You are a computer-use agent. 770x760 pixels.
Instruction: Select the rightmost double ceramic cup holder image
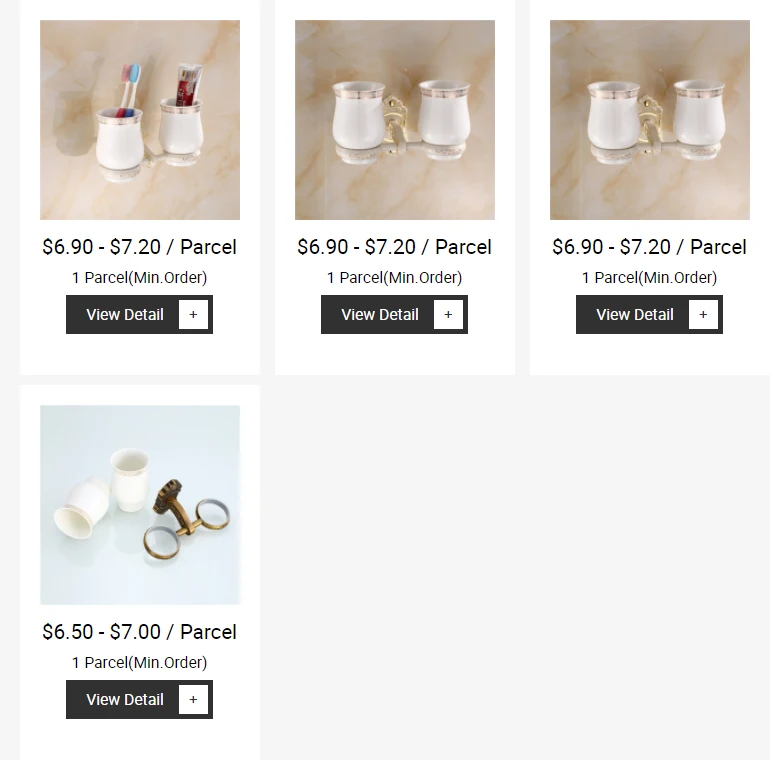(650, 120)
